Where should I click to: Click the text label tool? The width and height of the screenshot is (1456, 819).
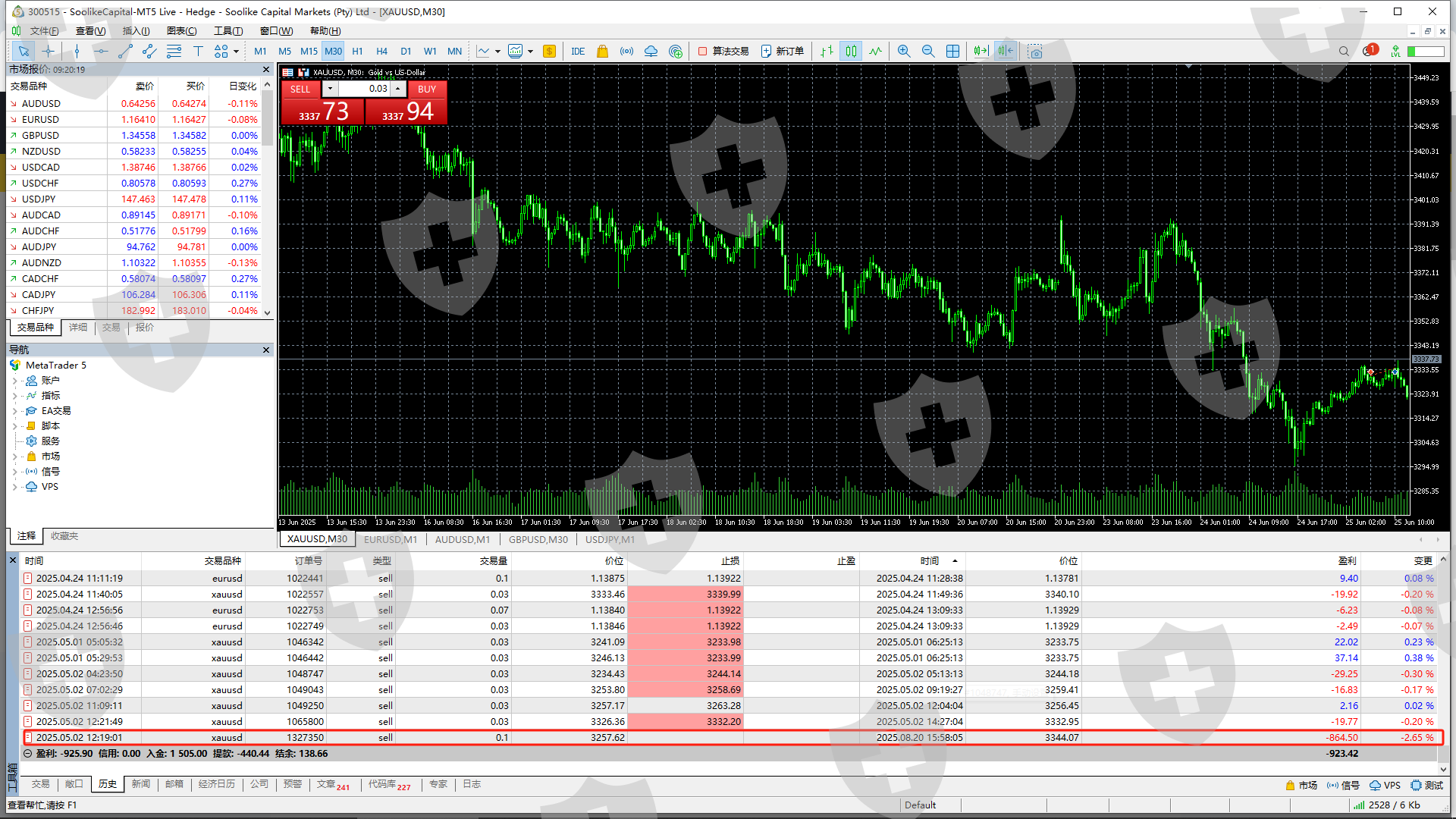pyautogui.click(x=198, y=51)
